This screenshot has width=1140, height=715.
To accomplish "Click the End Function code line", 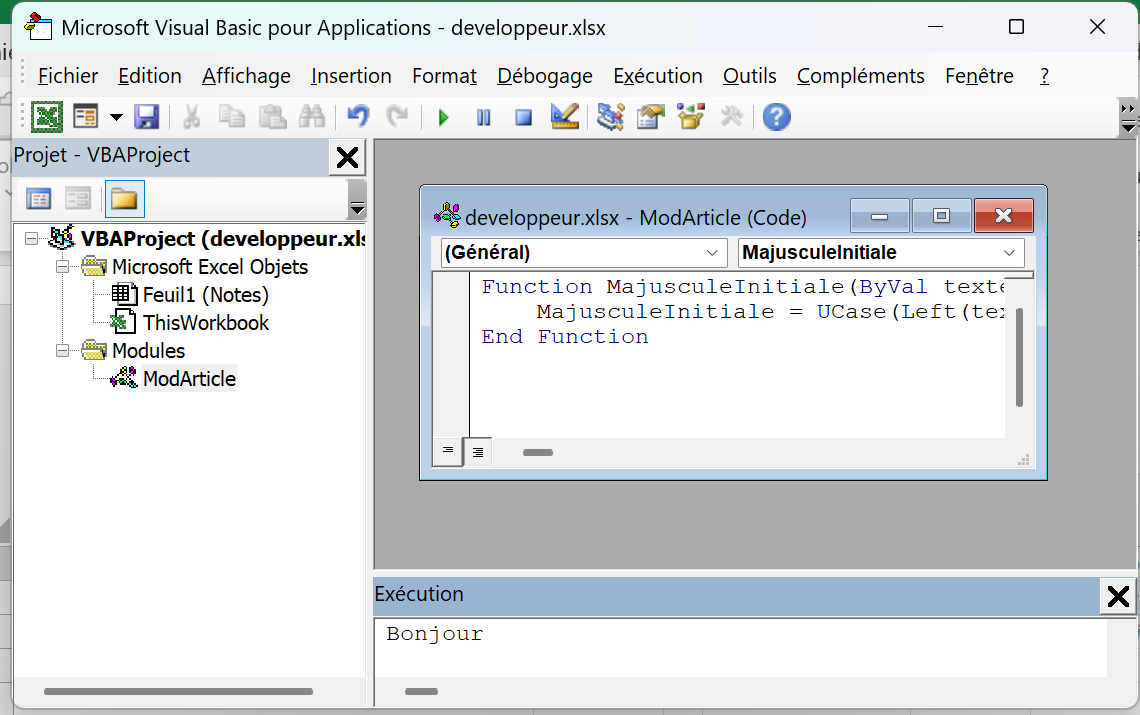I will 565,336.
